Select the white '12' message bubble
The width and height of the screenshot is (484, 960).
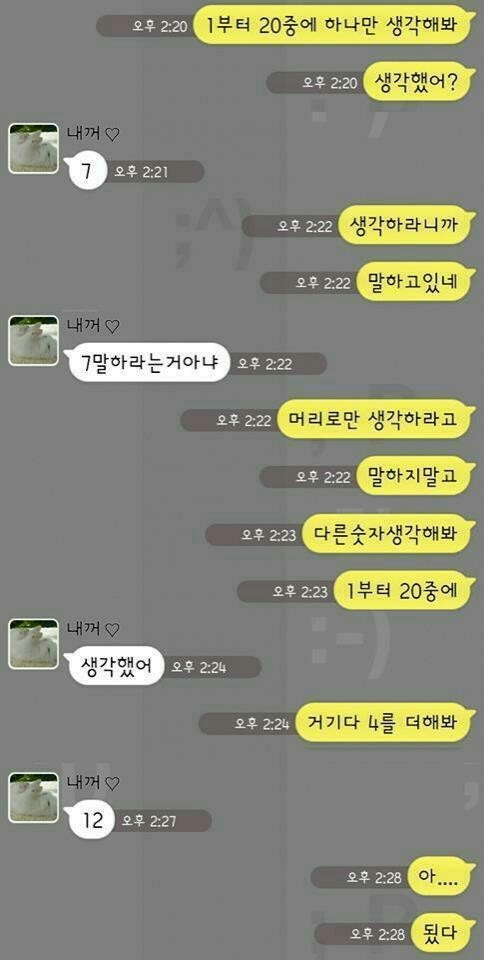(91, 820)
